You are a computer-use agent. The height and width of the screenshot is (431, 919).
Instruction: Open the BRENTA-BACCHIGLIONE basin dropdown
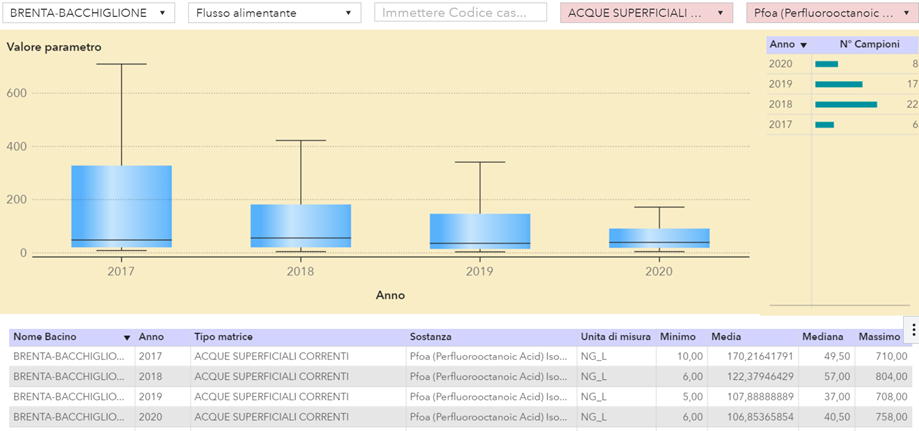pyautogui.click(x=90, y=13)
